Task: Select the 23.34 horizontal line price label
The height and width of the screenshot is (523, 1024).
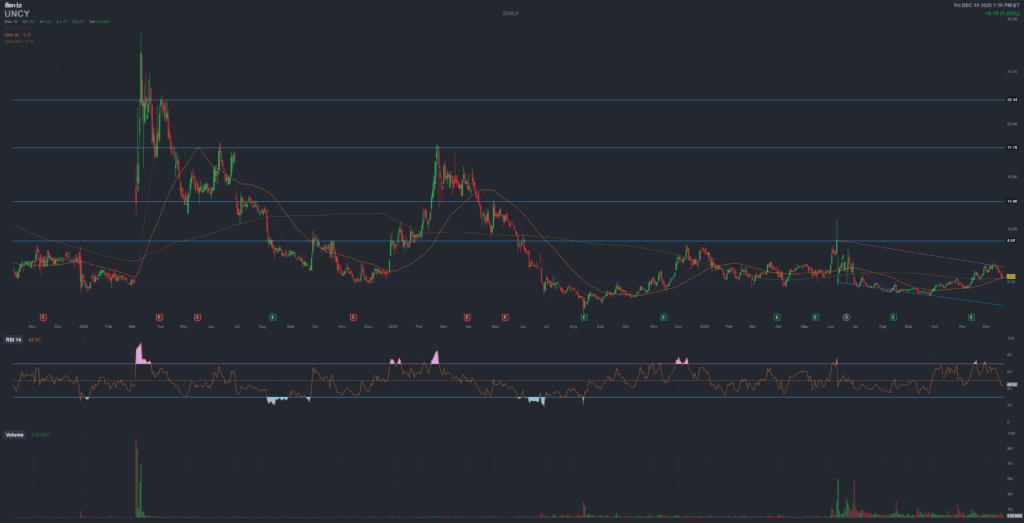Action: pos(1011,100)
